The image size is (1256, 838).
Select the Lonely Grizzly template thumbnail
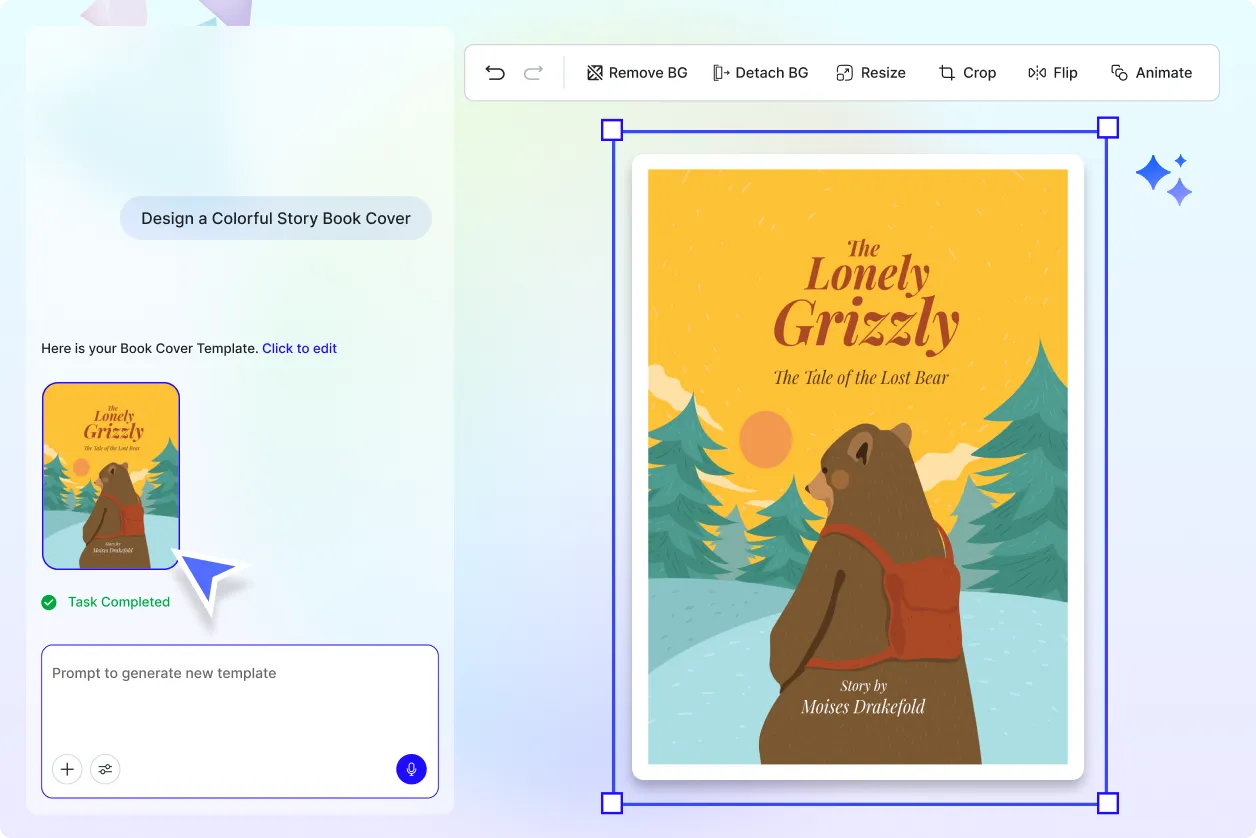111,476
